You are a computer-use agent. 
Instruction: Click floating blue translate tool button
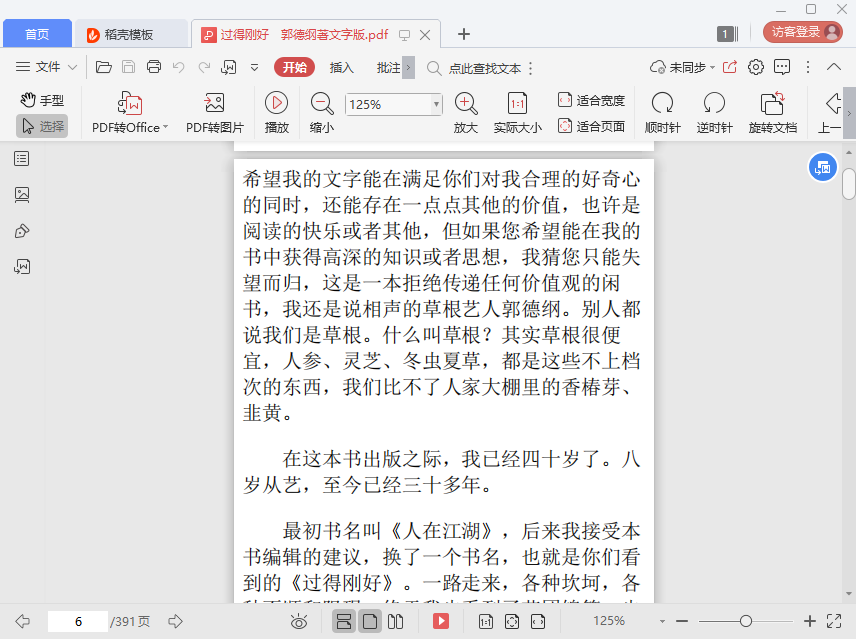[x=823, y=168]
